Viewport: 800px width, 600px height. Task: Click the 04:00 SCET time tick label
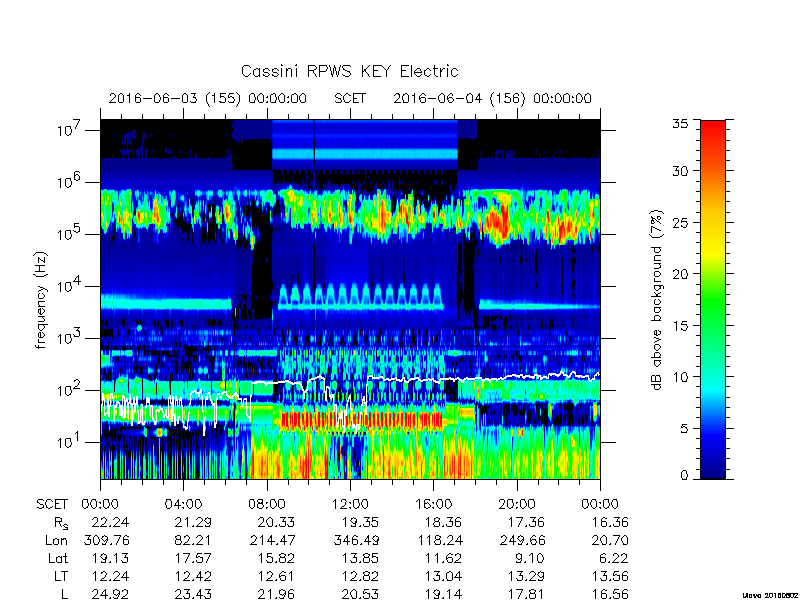point(183,504)
